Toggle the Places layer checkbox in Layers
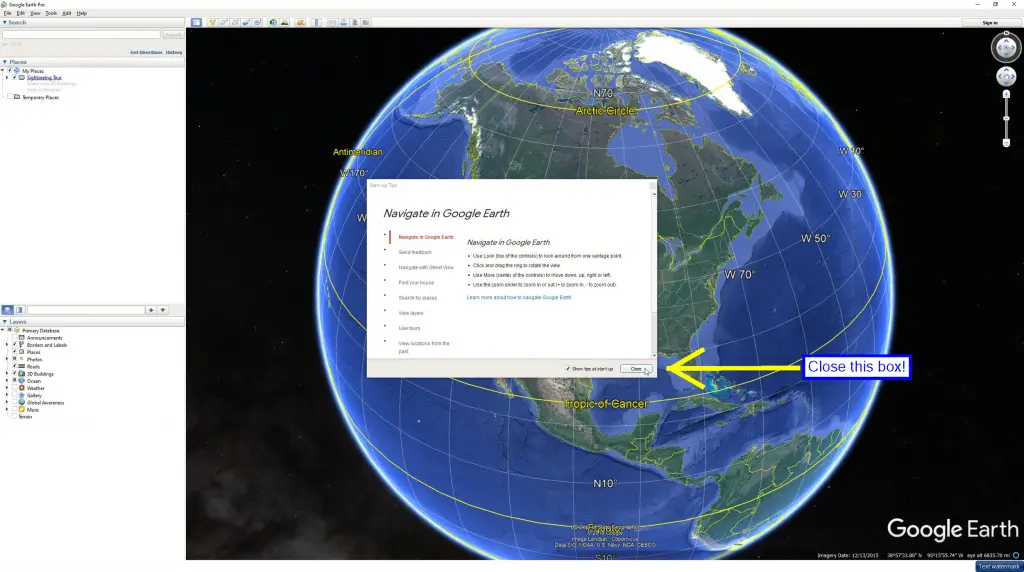The height and width of the screenshot is (572, 1024). (x=14, y=352)
